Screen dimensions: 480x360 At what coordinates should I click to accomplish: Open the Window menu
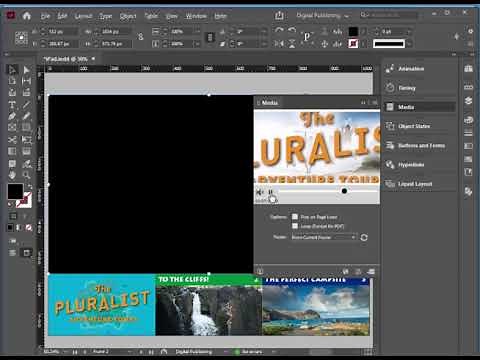[x=196, y=16]
